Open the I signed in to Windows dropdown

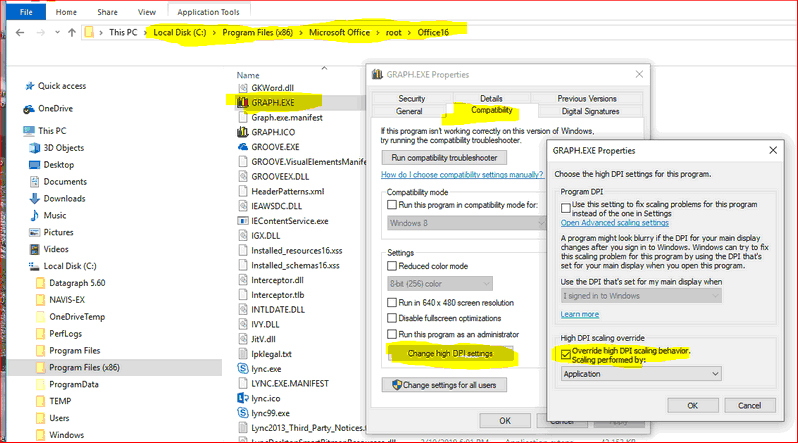(641, 296)
